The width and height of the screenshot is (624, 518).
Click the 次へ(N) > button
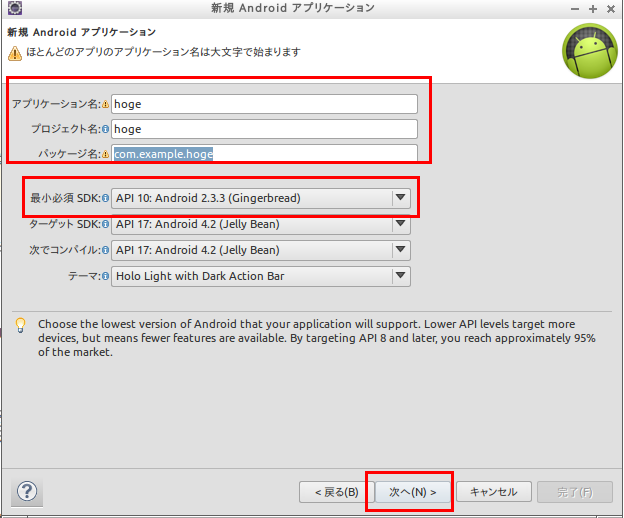(412, 492)
